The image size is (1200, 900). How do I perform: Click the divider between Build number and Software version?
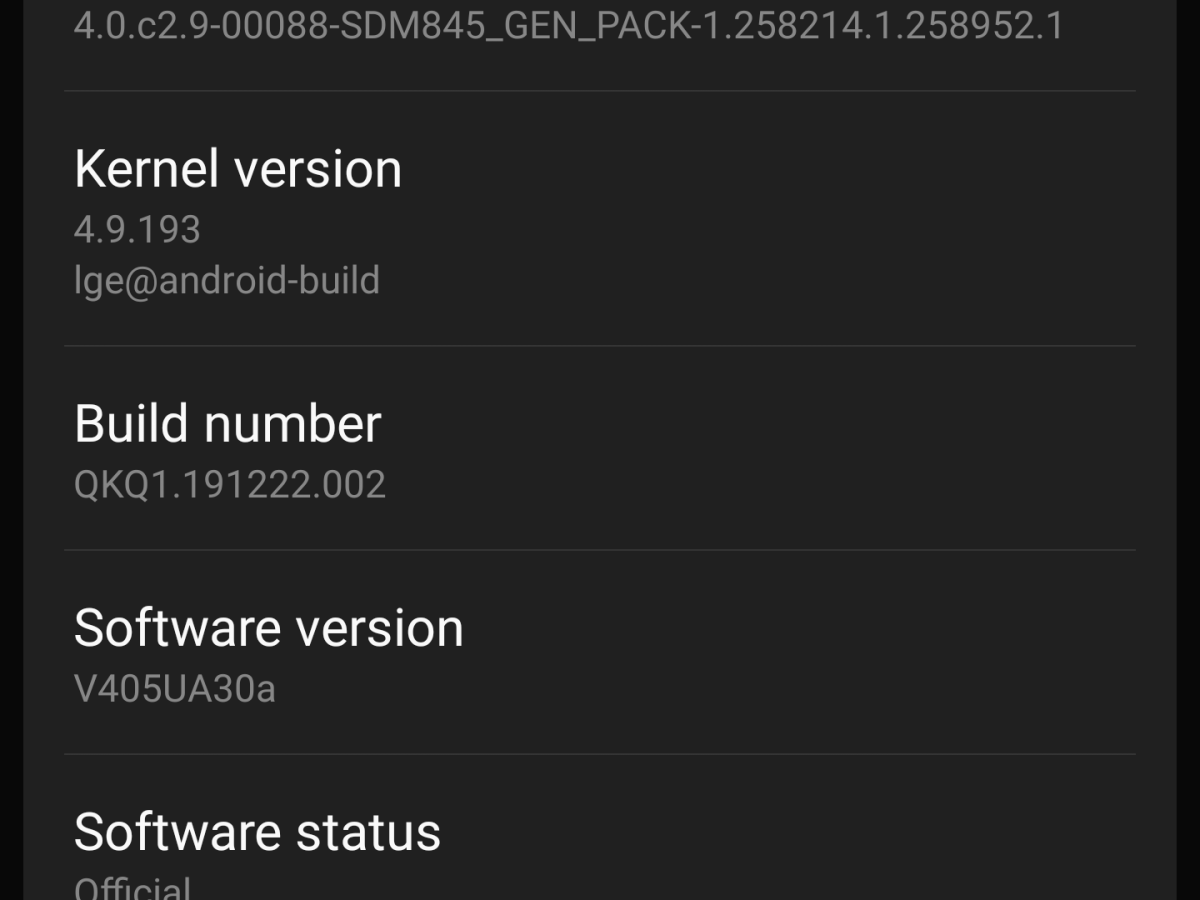pos(600,550)
